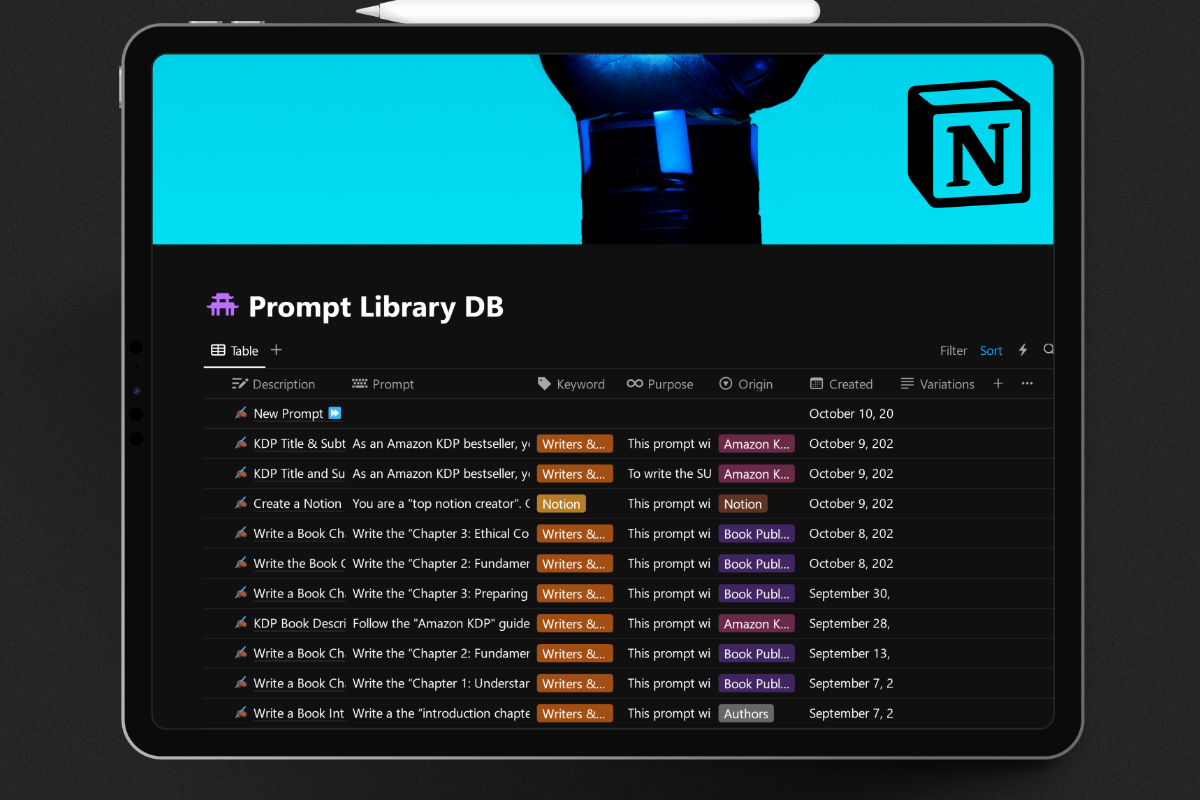This screenshot has height=800, width=1200.
Task: Click the "September 30," created date
Action: [x=849, y=594]
